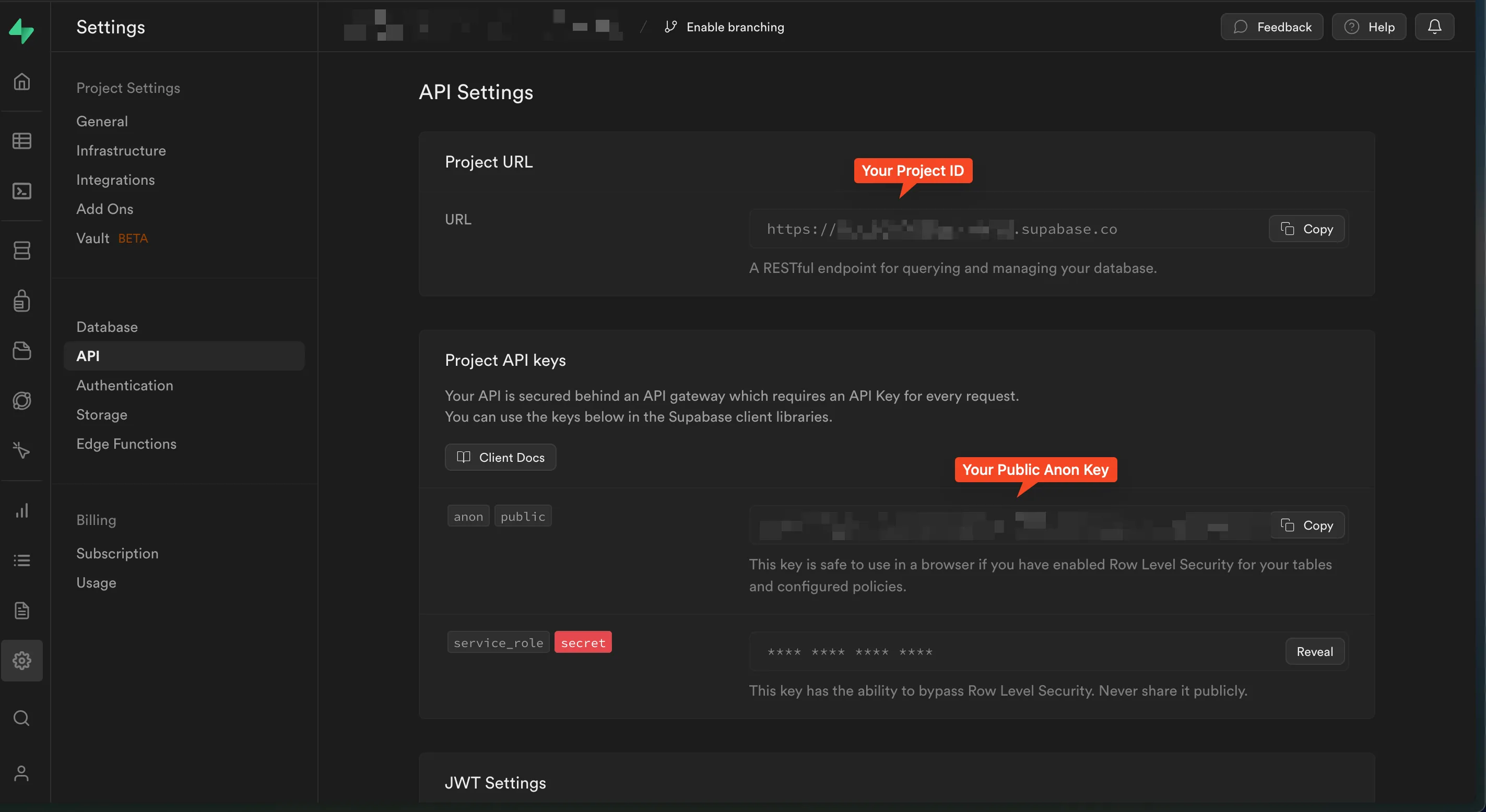The width and height of the screenshot is (1486, 812).
Task: Click the 'Project URL' heading
Action: [x=489, y=161]
